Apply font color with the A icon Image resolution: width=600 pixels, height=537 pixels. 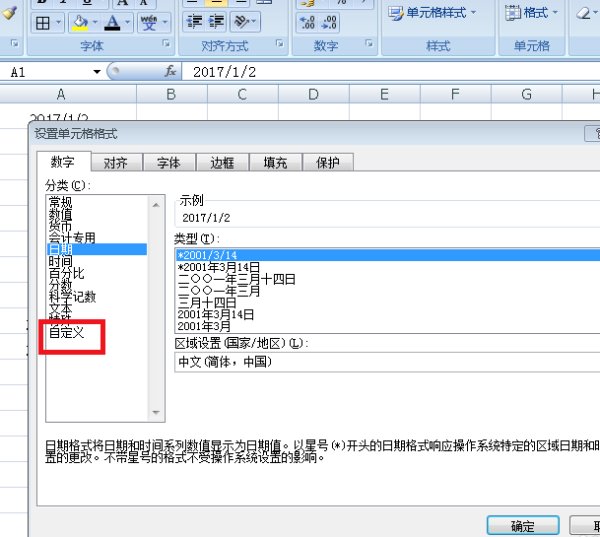[112, 23]
